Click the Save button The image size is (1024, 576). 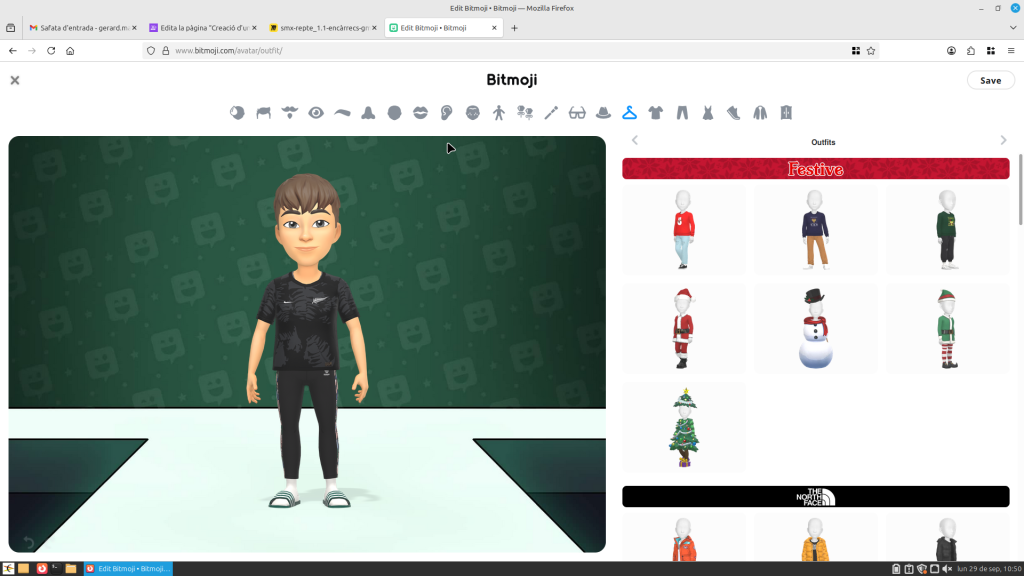pos(990,80)
